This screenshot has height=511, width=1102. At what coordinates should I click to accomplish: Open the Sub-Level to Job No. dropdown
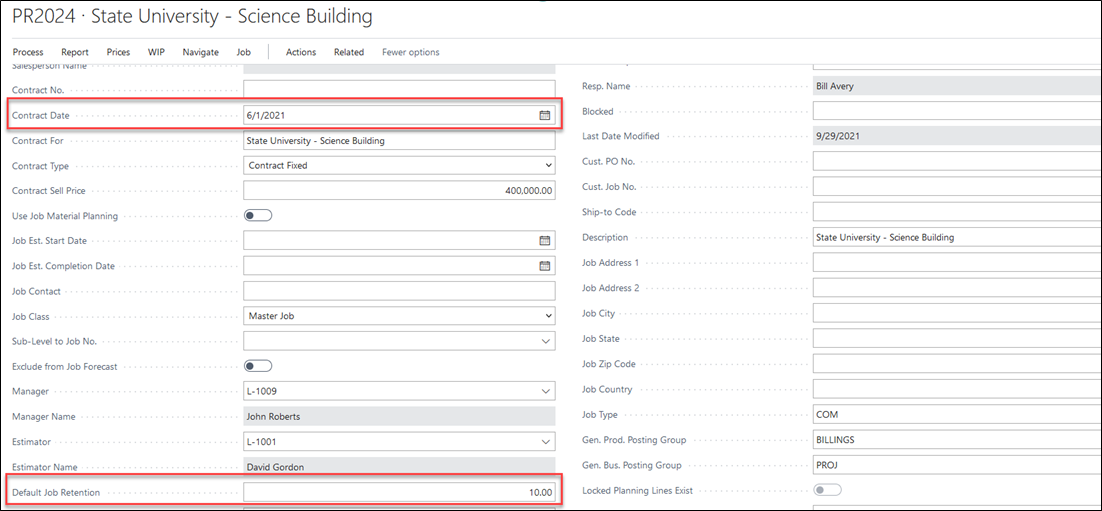pos(547,341)
